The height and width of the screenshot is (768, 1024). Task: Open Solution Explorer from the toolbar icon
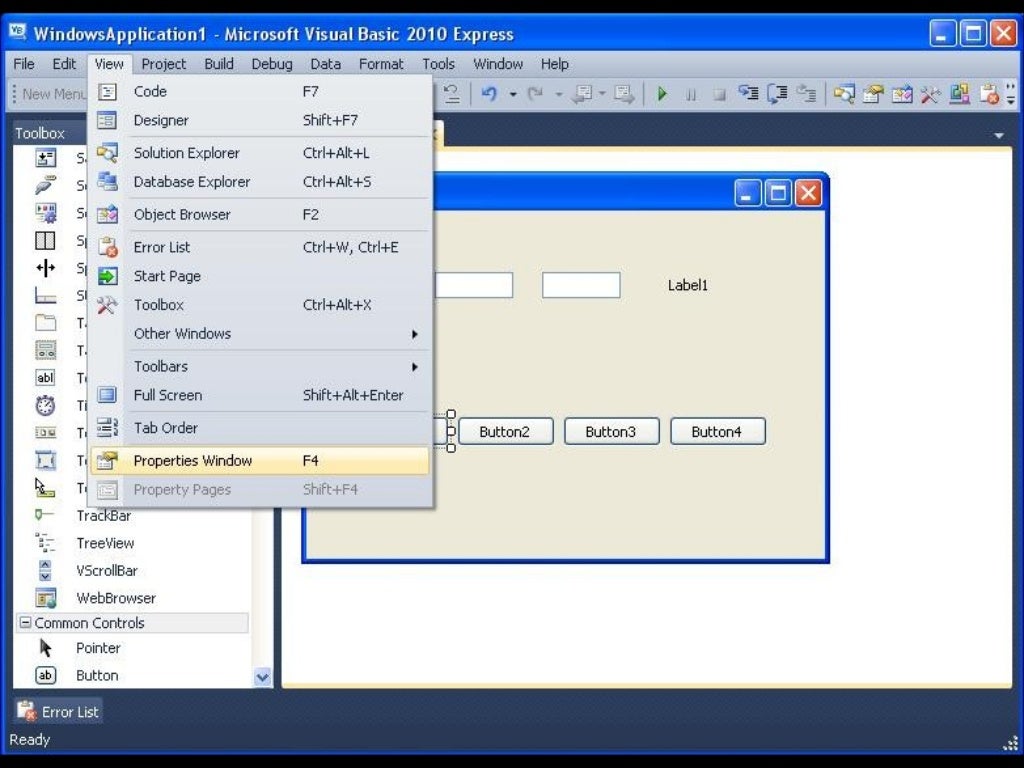844,94
